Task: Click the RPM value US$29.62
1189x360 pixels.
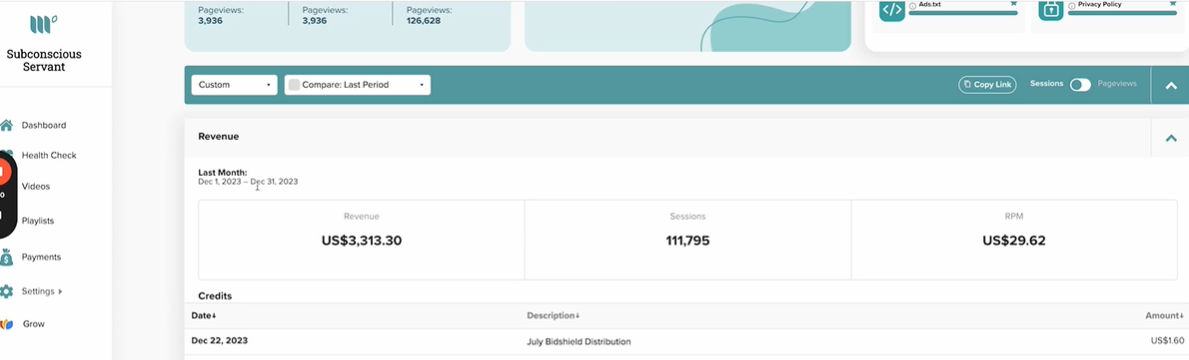Action: point(1014,241)
